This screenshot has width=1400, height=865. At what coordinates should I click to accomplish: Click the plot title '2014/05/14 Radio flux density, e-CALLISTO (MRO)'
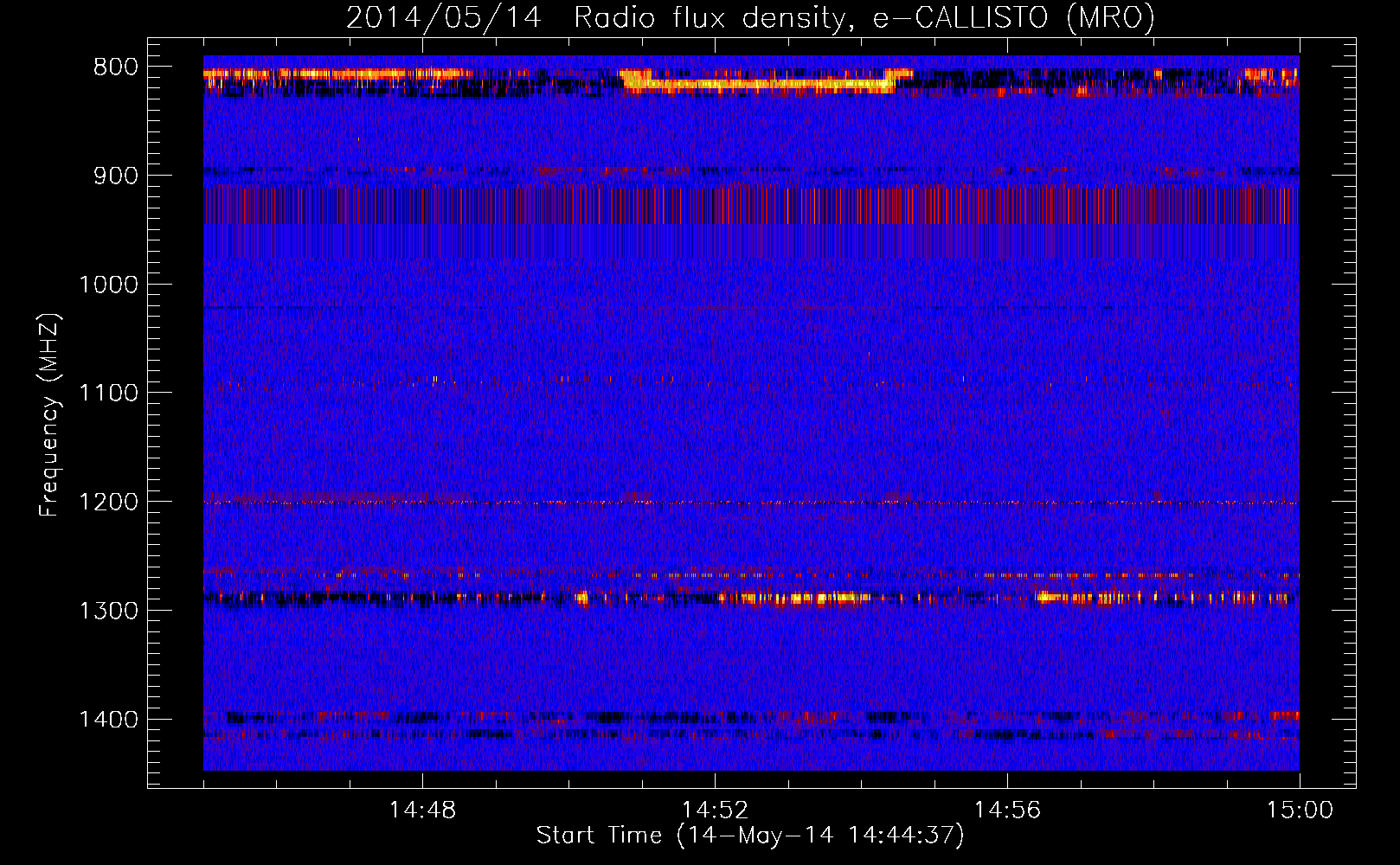click(x=750, y=17)
